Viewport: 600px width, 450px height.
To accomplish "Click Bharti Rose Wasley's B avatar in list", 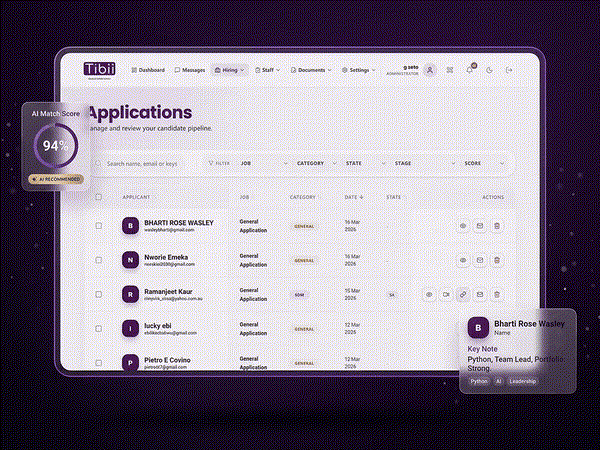I will pyautogui.click(x=130, y=226).
